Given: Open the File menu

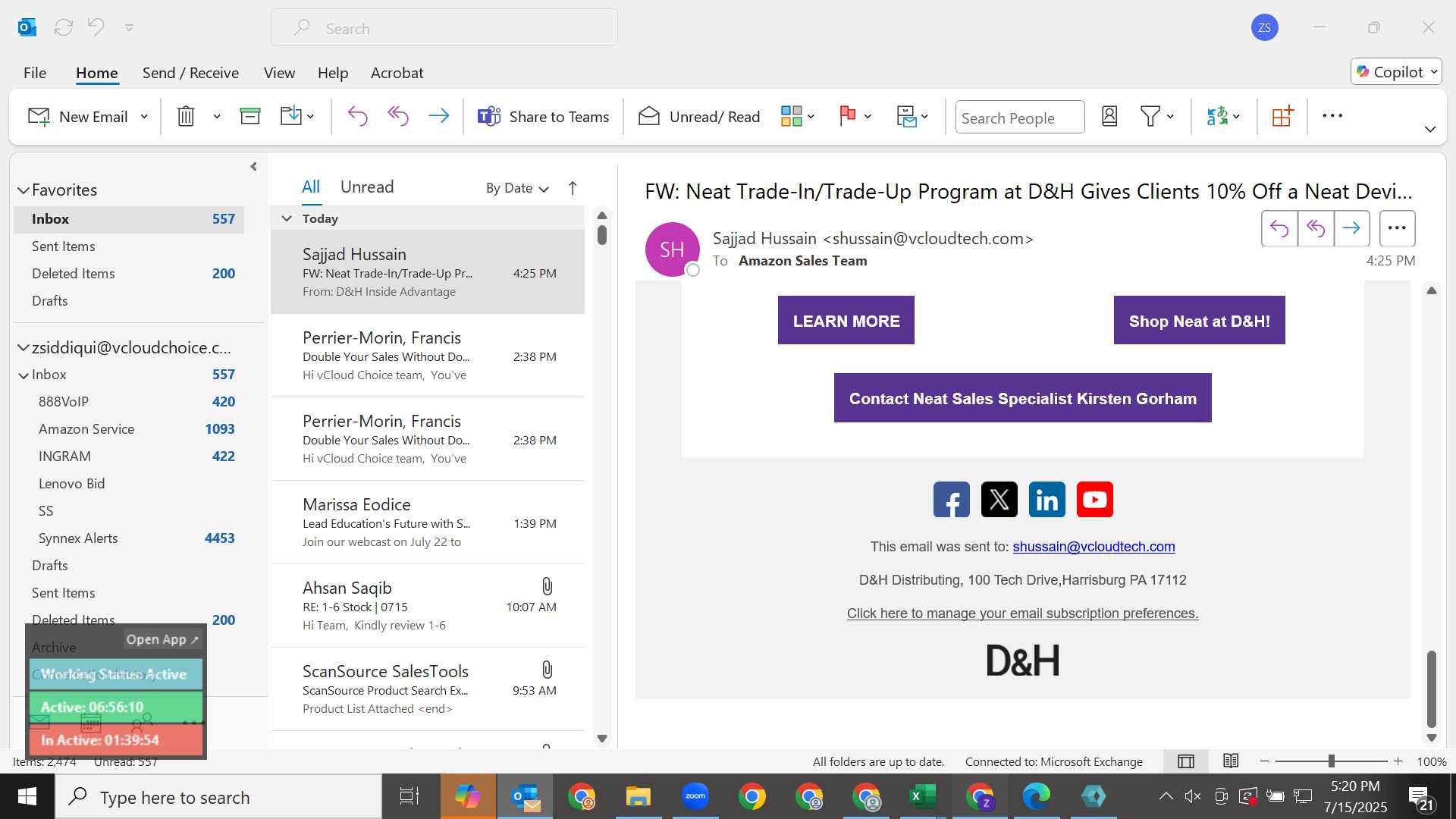Looking at the screenshot, I should (35, 73).
